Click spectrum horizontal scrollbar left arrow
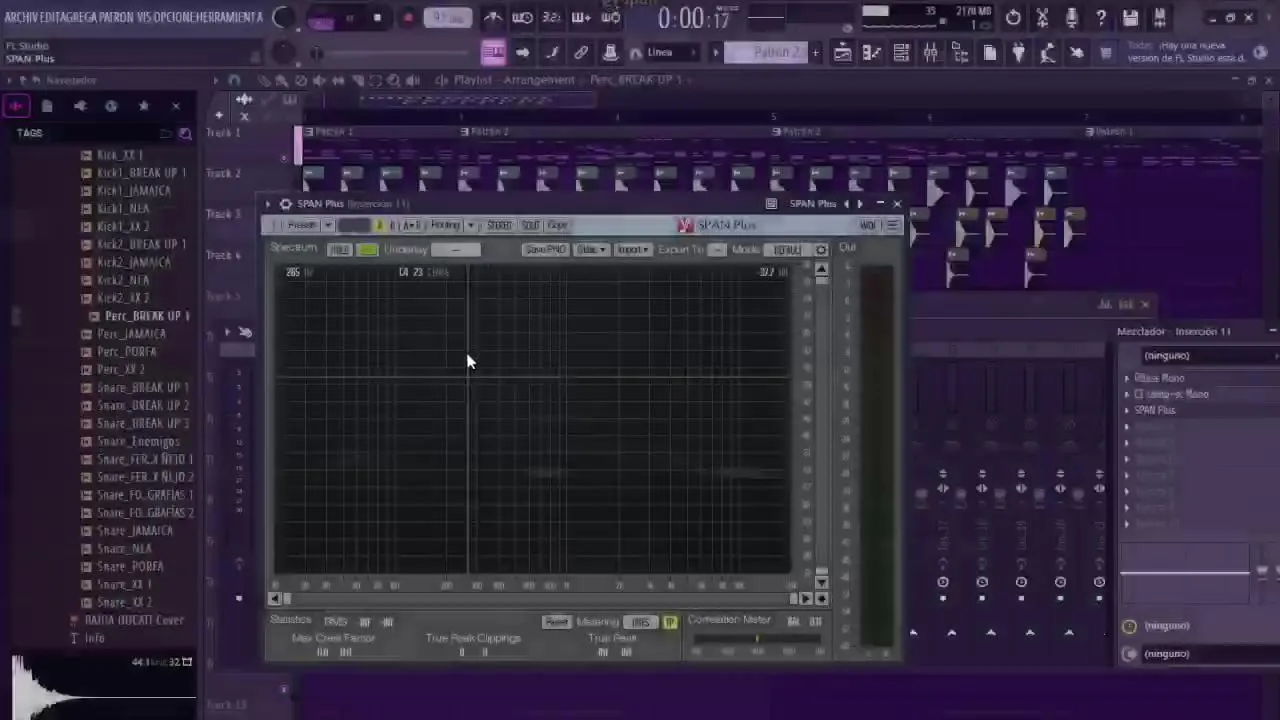Viewport: 1280px width, 720px height. coord(275,599)
